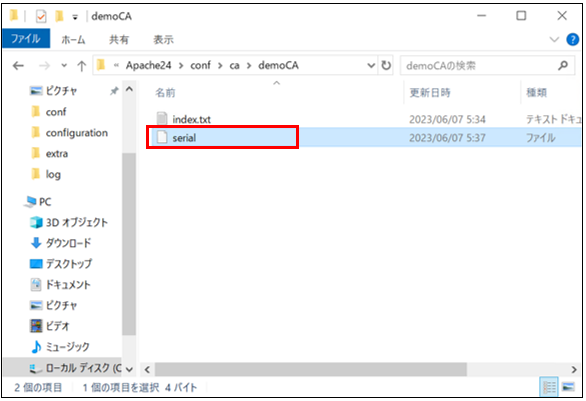Click the refresh icon beside address bar
Screen dimensions: 586x401
click(x=386, y=65)
